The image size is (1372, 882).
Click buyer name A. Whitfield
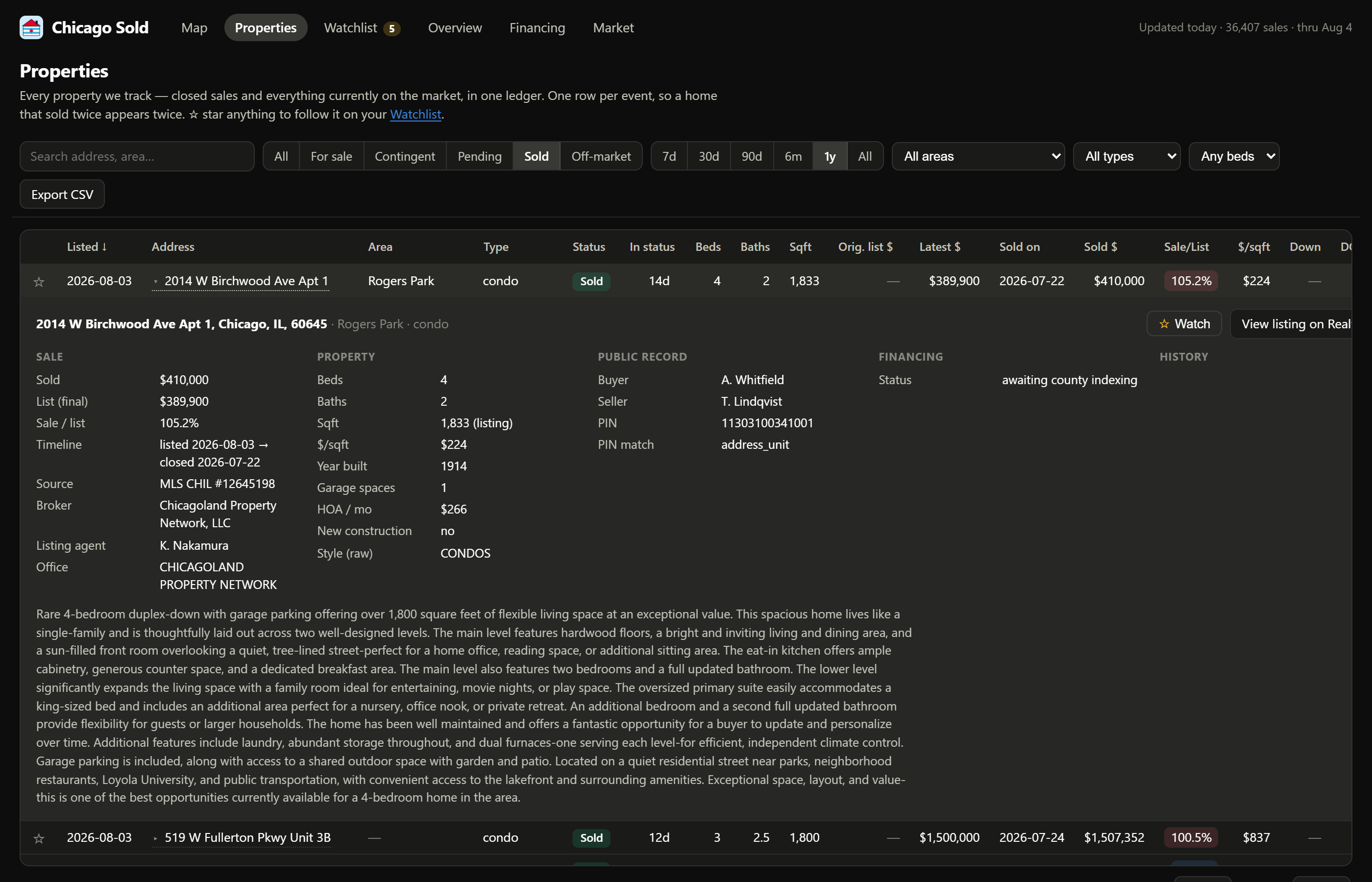[753, 380]
